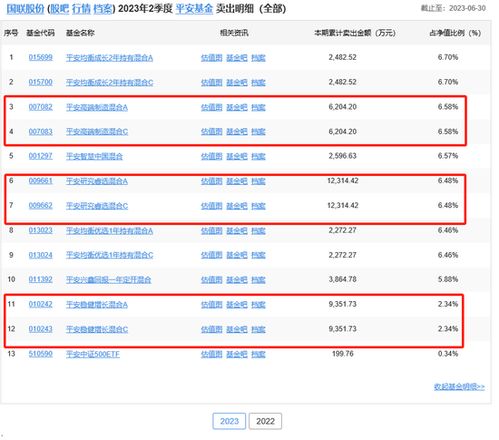Open fund code 015700
Screen dimensions: 499x440
click(x=41, y=82)
